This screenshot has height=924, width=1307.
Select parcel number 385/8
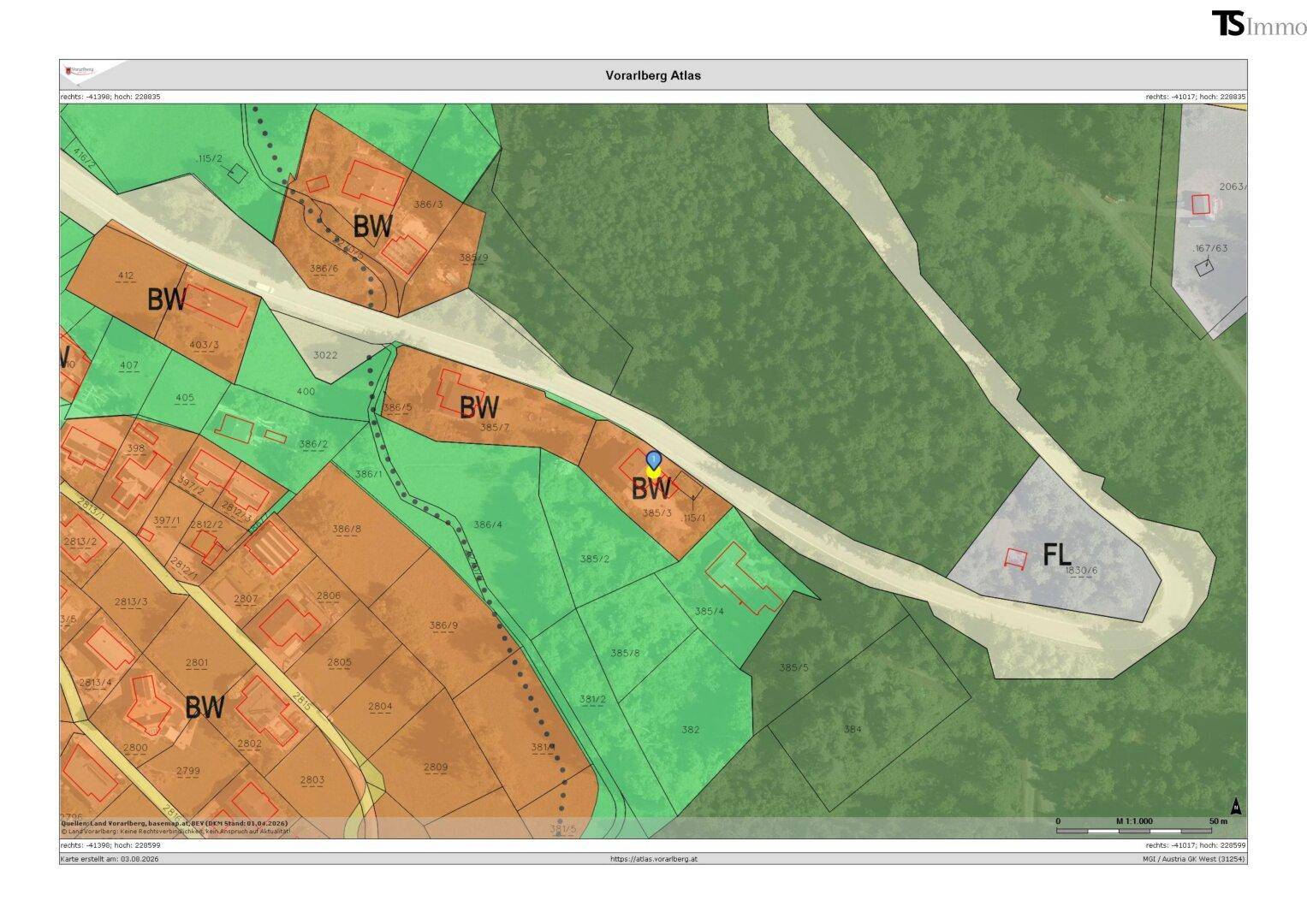coord(625,653)
